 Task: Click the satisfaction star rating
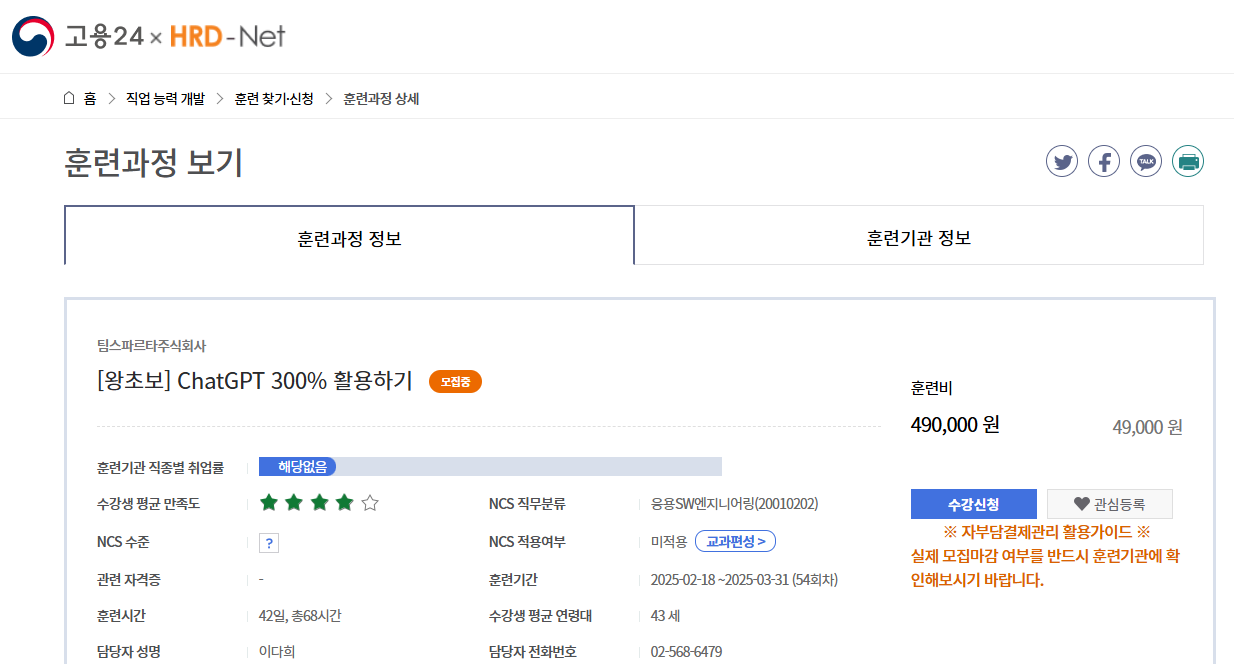tap(319, 503)
